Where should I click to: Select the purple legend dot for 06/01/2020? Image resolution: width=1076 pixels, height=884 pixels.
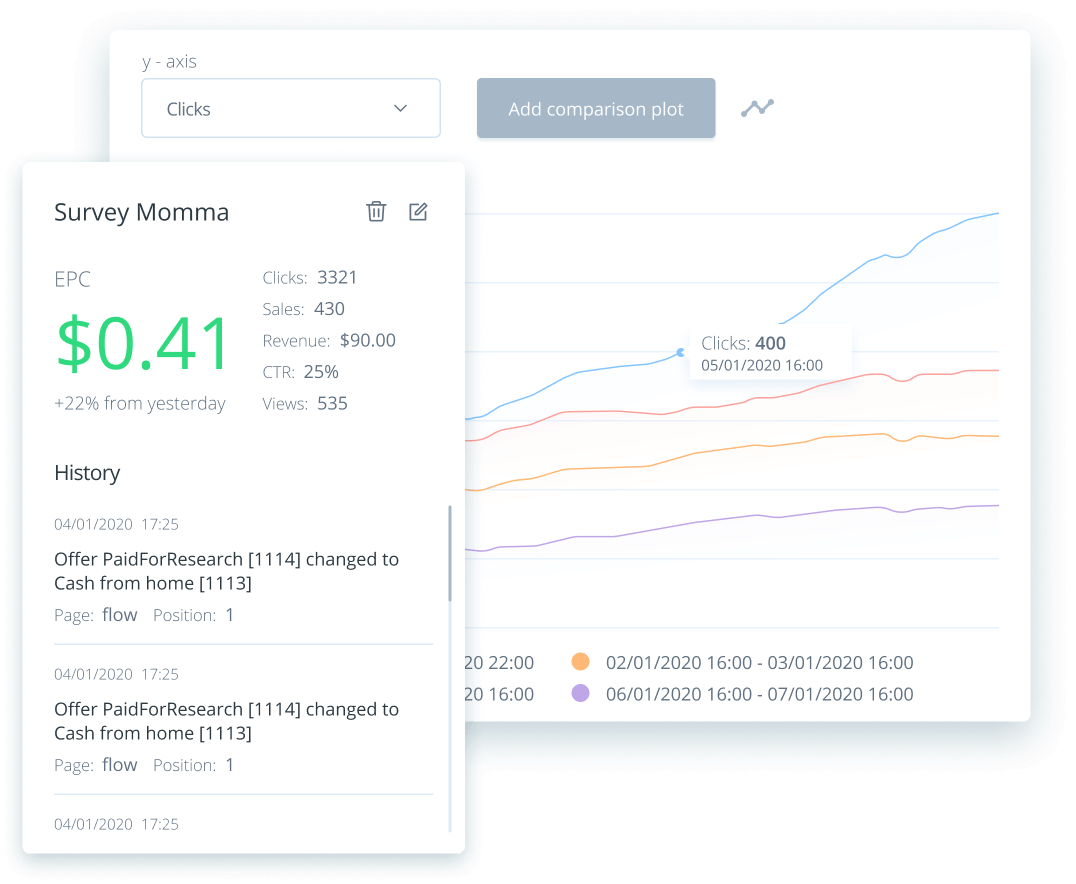coord(581,693)
